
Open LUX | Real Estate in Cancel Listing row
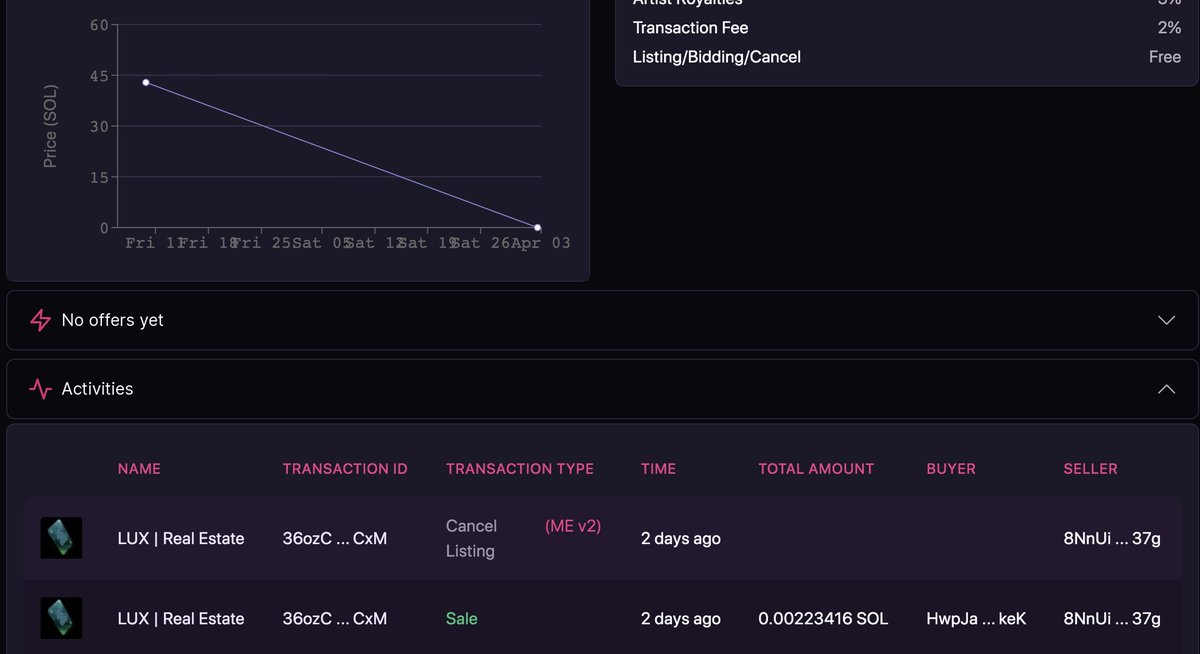point(181,538)
